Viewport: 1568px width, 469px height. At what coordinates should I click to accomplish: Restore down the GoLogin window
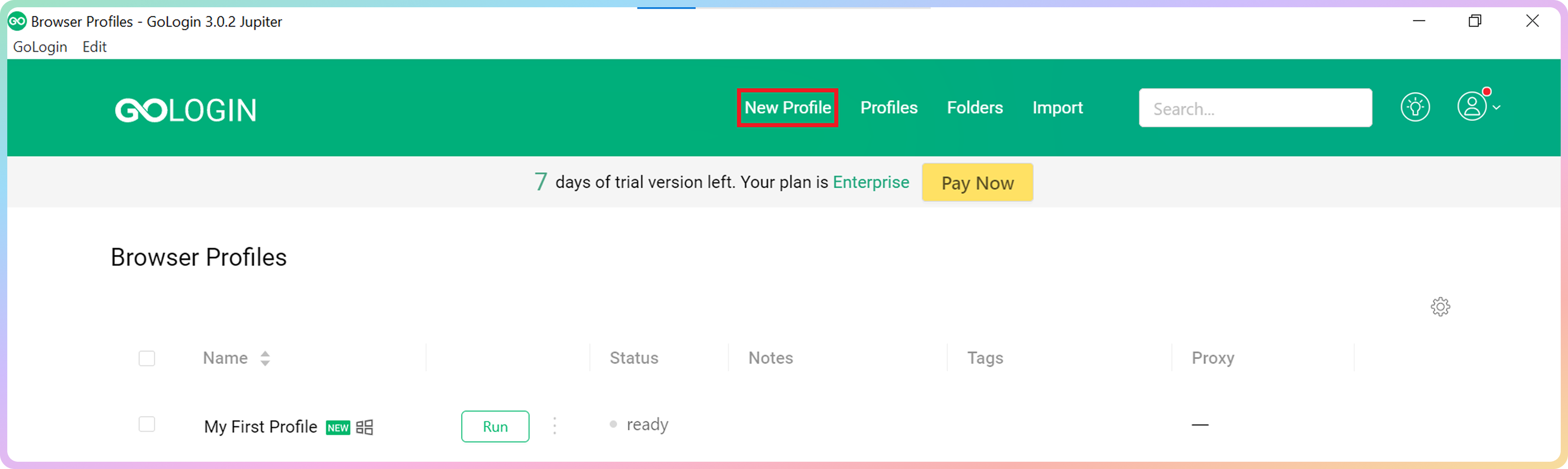(x=1474, y=21)
